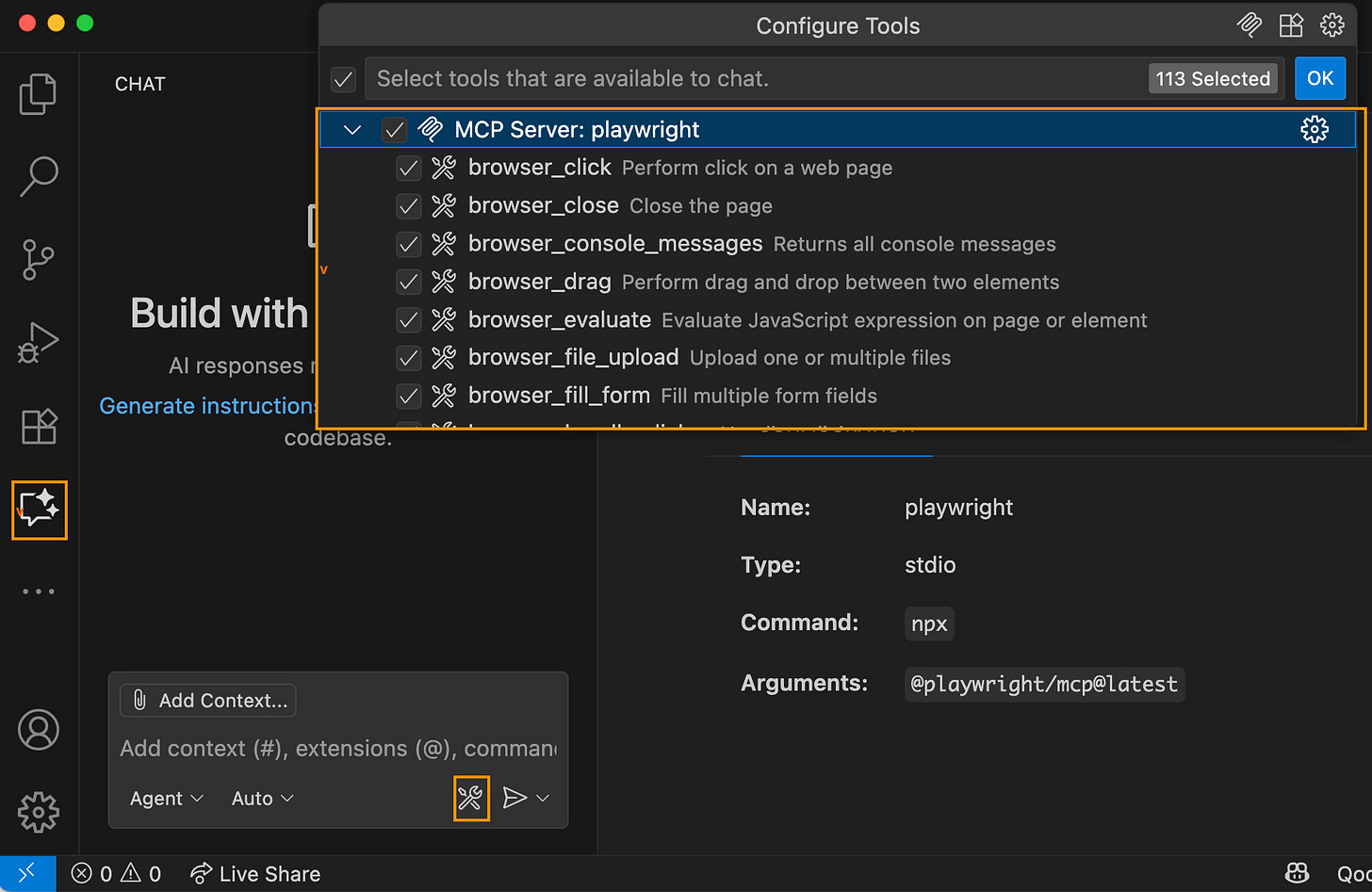Click the Configure Tools wrench icon in chat

[470, 798]
